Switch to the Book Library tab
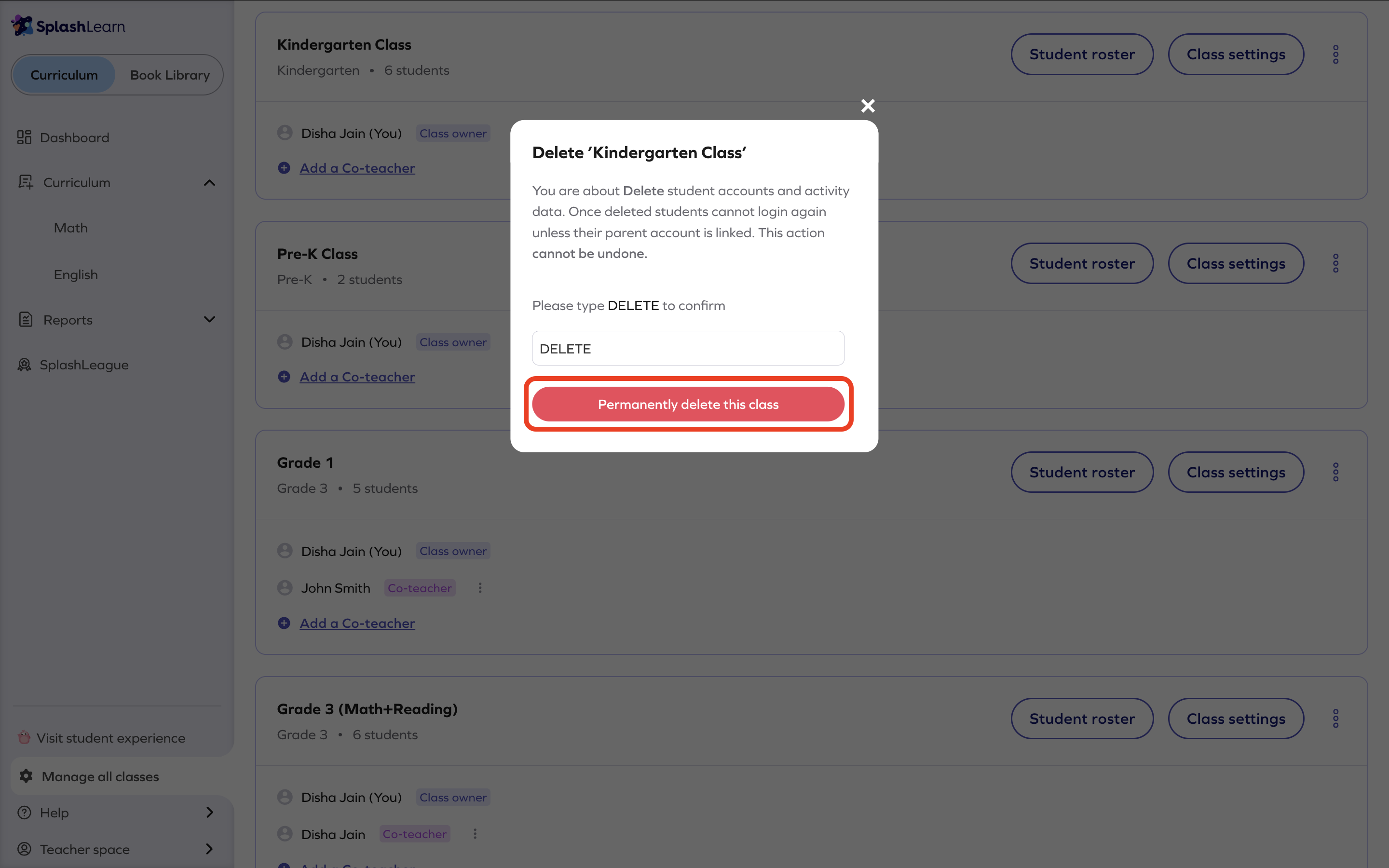 [x=170, y=75]
